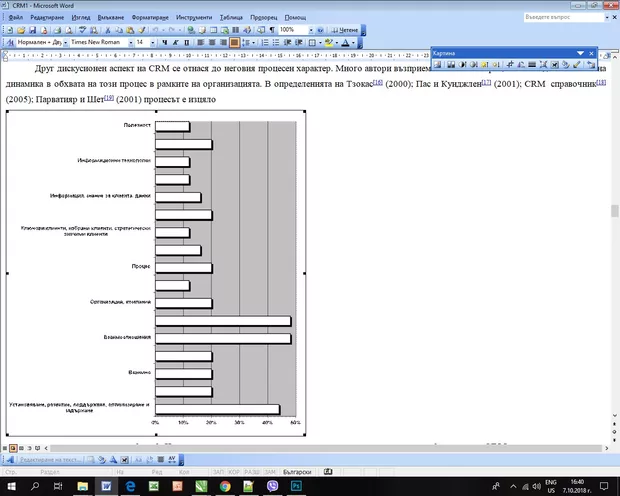
Task: Click the Insert Picture icon in Picture toolbar
Action: [439, 65]
